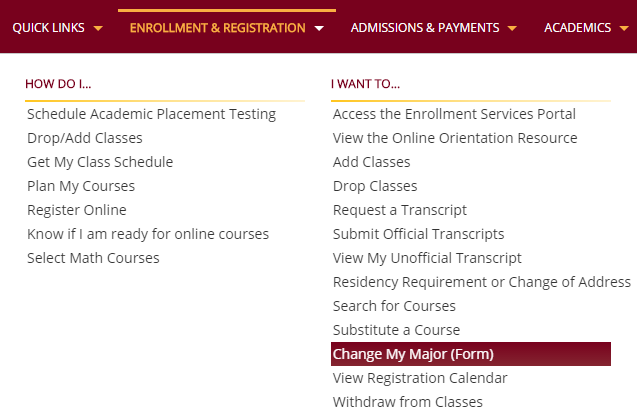The image size is (637, 419).
Task: Access the Enrollment Services Portal
Action: [454, 114]
